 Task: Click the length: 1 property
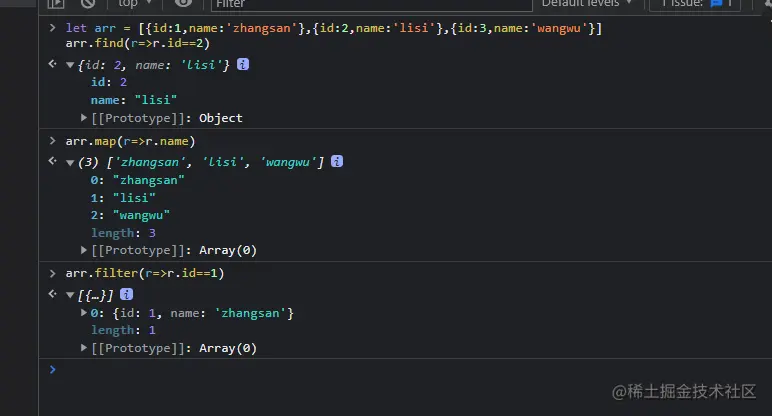[x=123, y=330]
